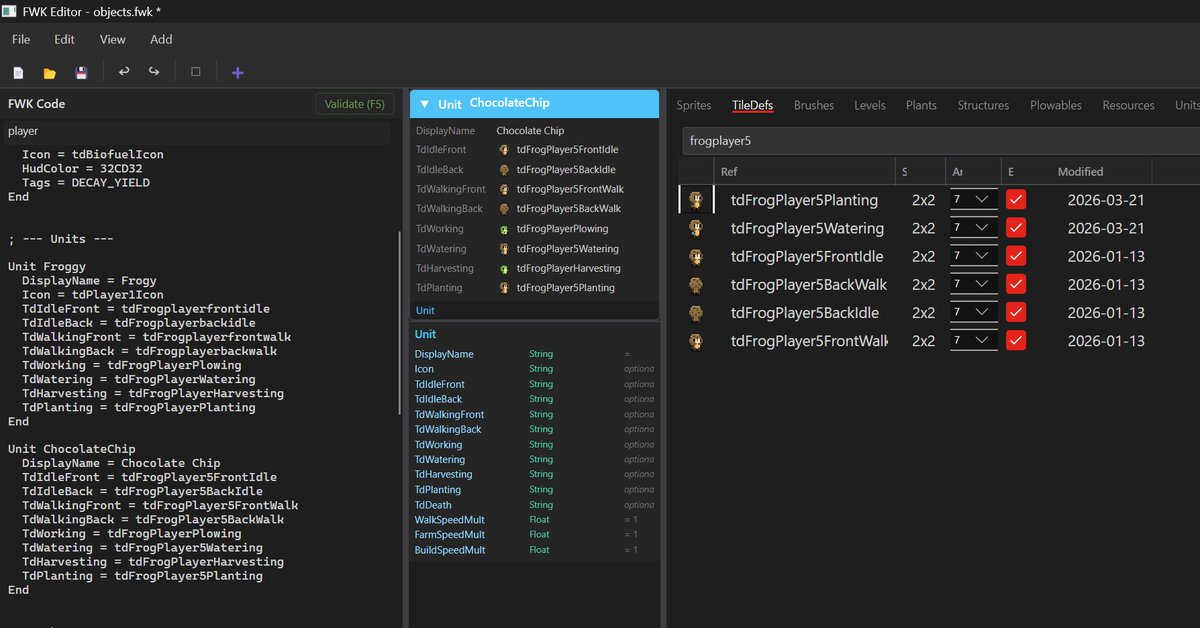
Task: Click the Unit Froggy line in code
Action: point(47,267)
